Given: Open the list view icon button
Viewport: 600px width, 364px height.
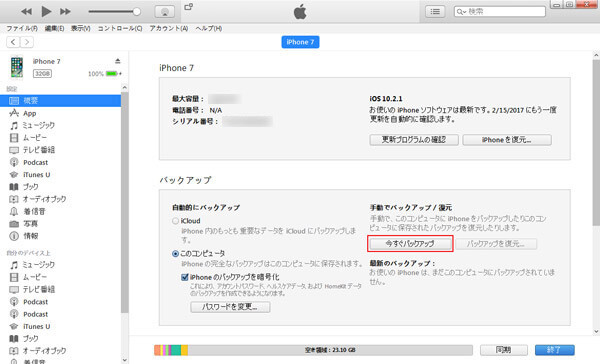Looking at the screenshot, I should tap(435, 11).
